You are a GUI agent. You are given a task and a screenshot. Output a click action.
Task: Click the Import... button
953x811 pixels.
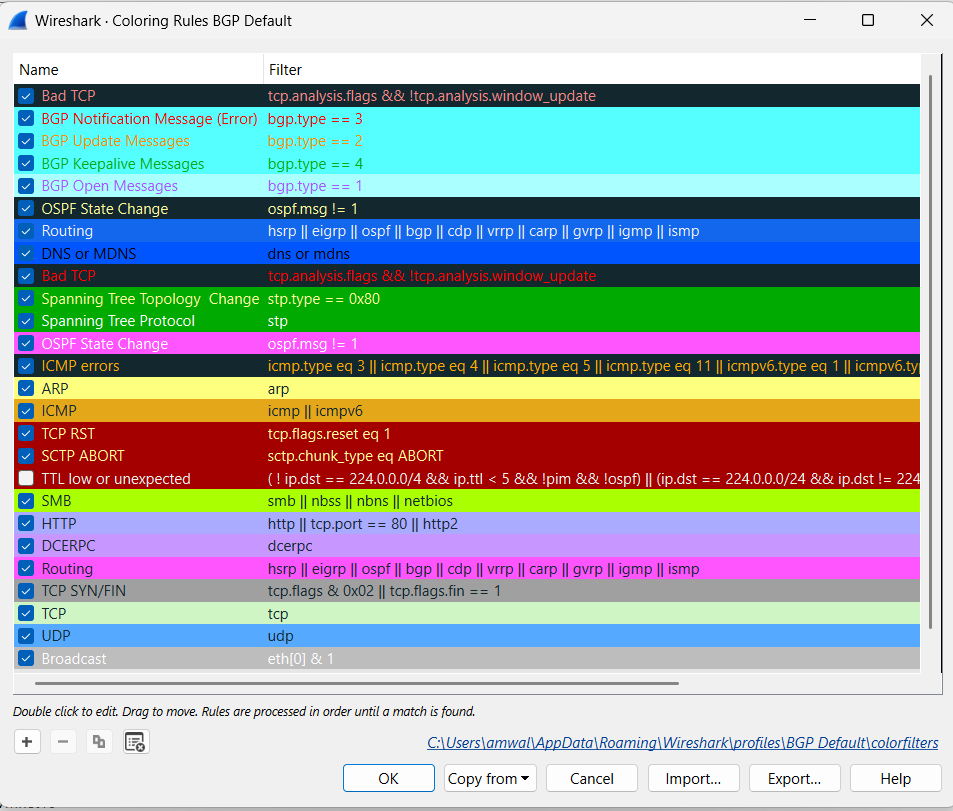click(693, 778)
